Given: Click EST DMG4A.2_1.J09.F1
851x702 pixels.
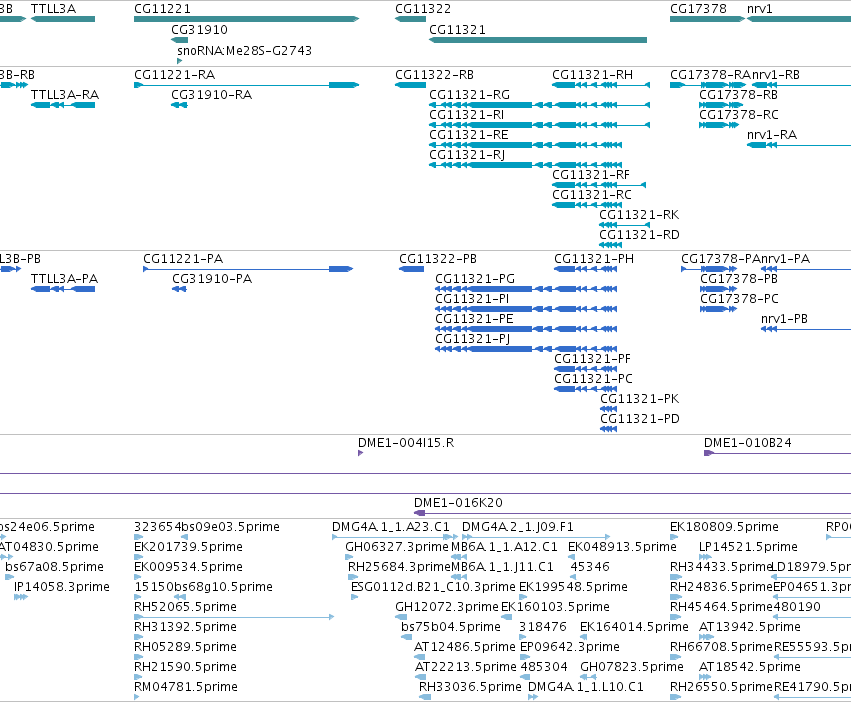Looking at the screenshot, I should tap(518, 527).
